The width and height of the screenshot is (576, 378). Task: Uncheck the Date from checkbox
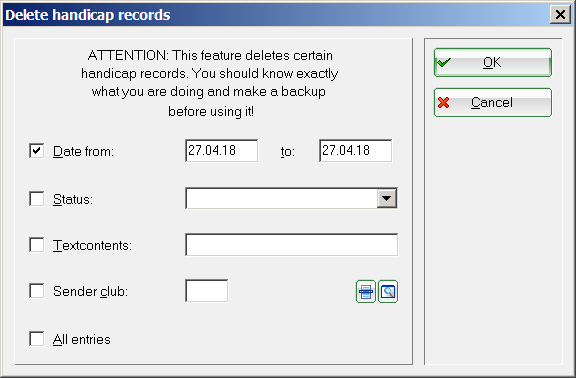(x=37, y=151)
